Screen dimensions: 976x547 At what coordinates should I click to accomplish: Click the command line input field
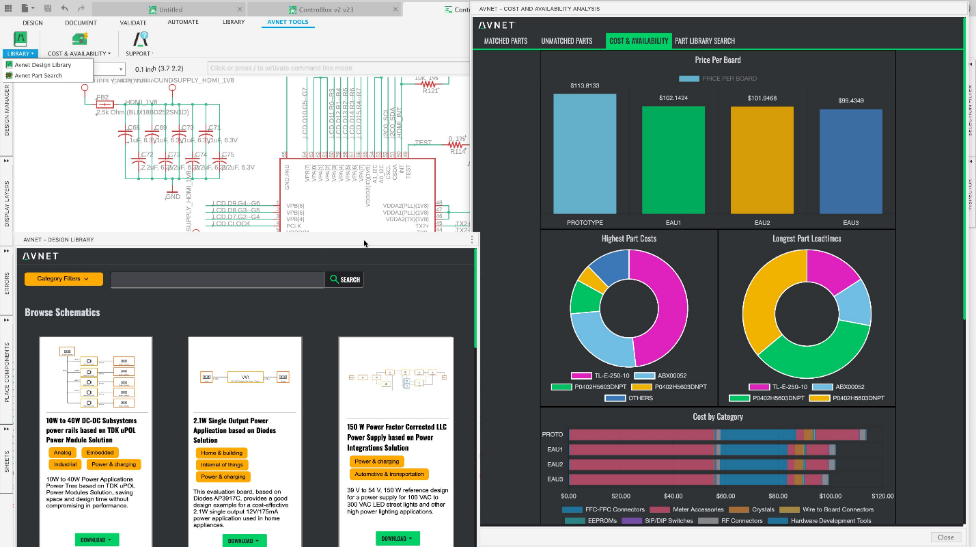pos(339,68)
